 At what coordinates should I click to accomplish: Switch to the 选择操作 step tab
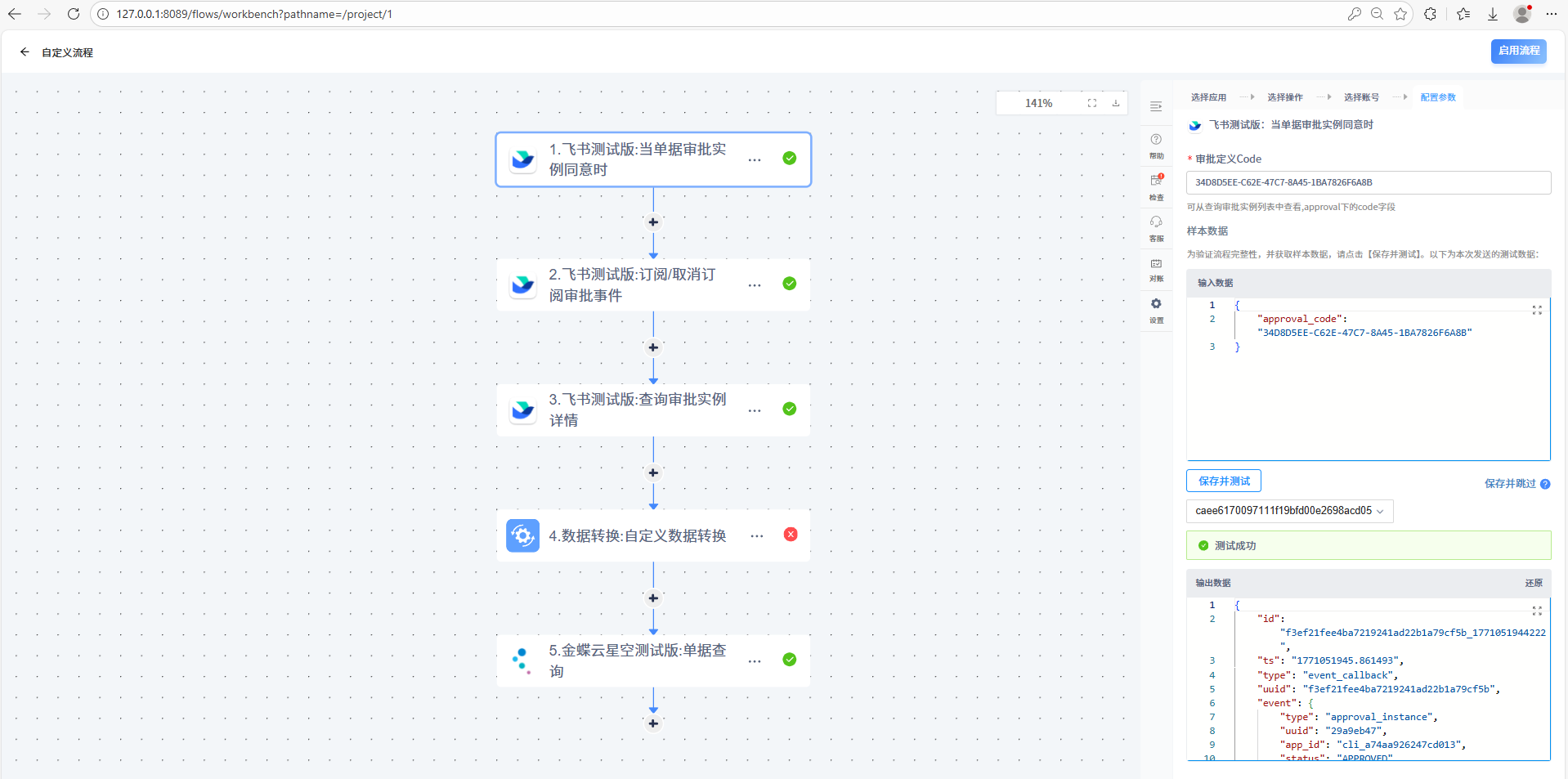pos(1284,97)
